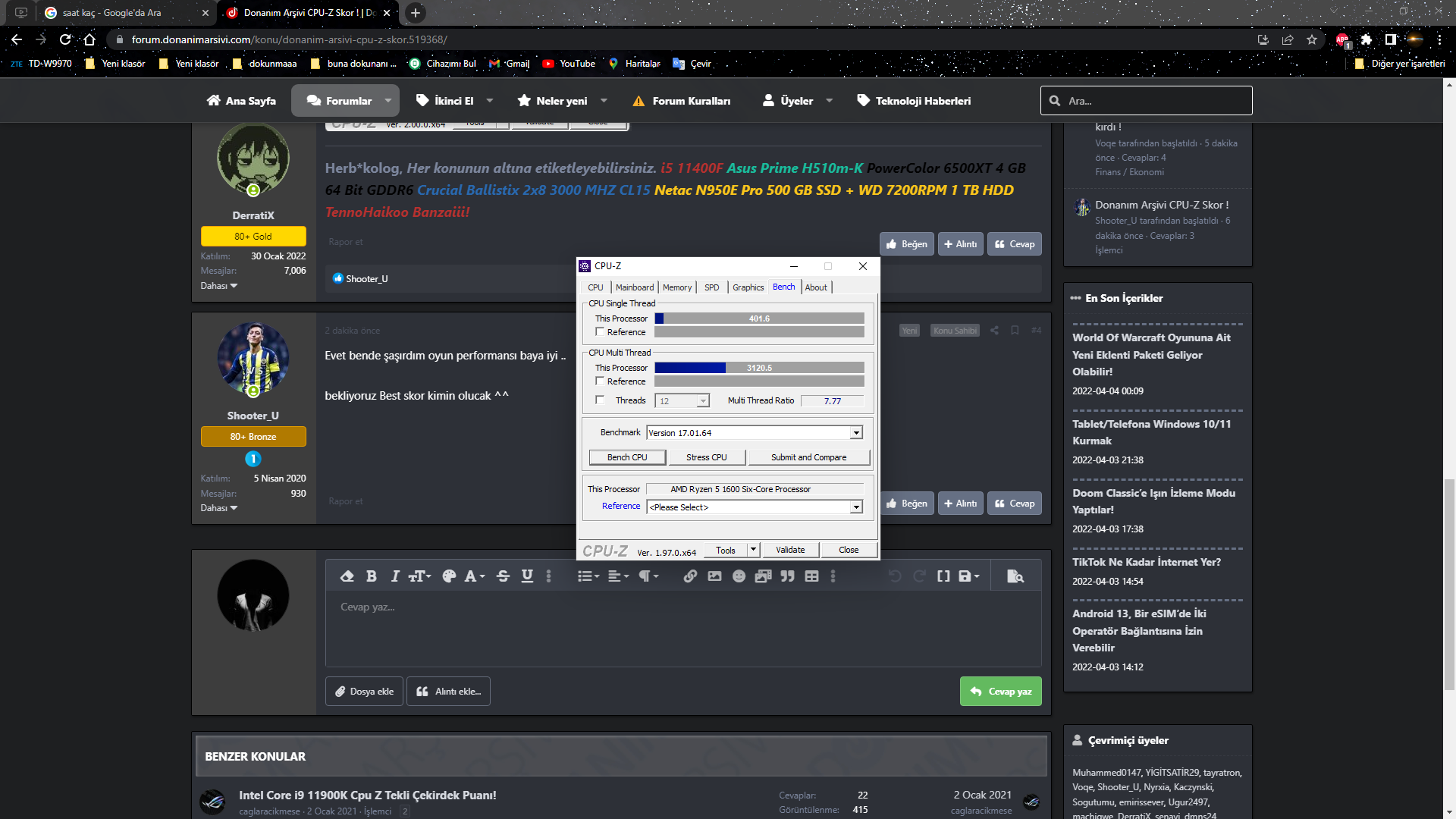Image resolution: width=1456 pixels, height=819 pixels.
Task: Click the single thread score bar 401.6
Action: tap(759, 318)
